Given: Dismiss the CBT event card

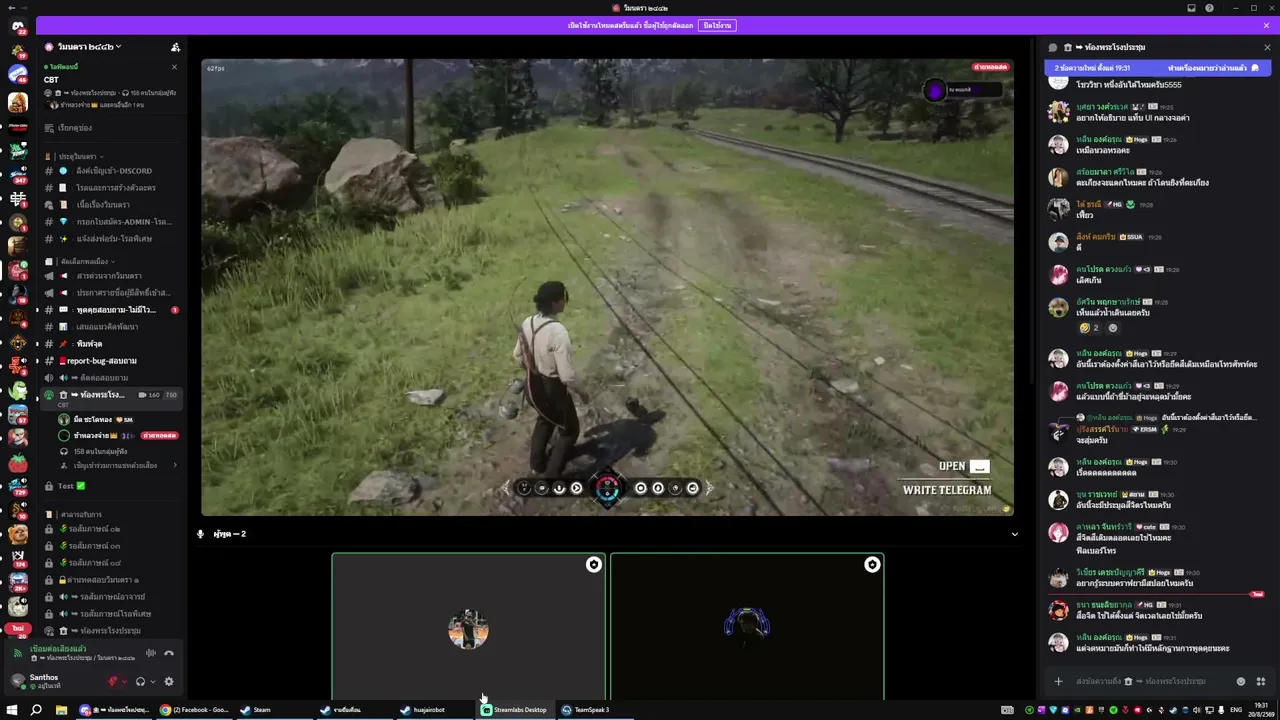Looking at the screenshot, I should click(x=174, y=67).
